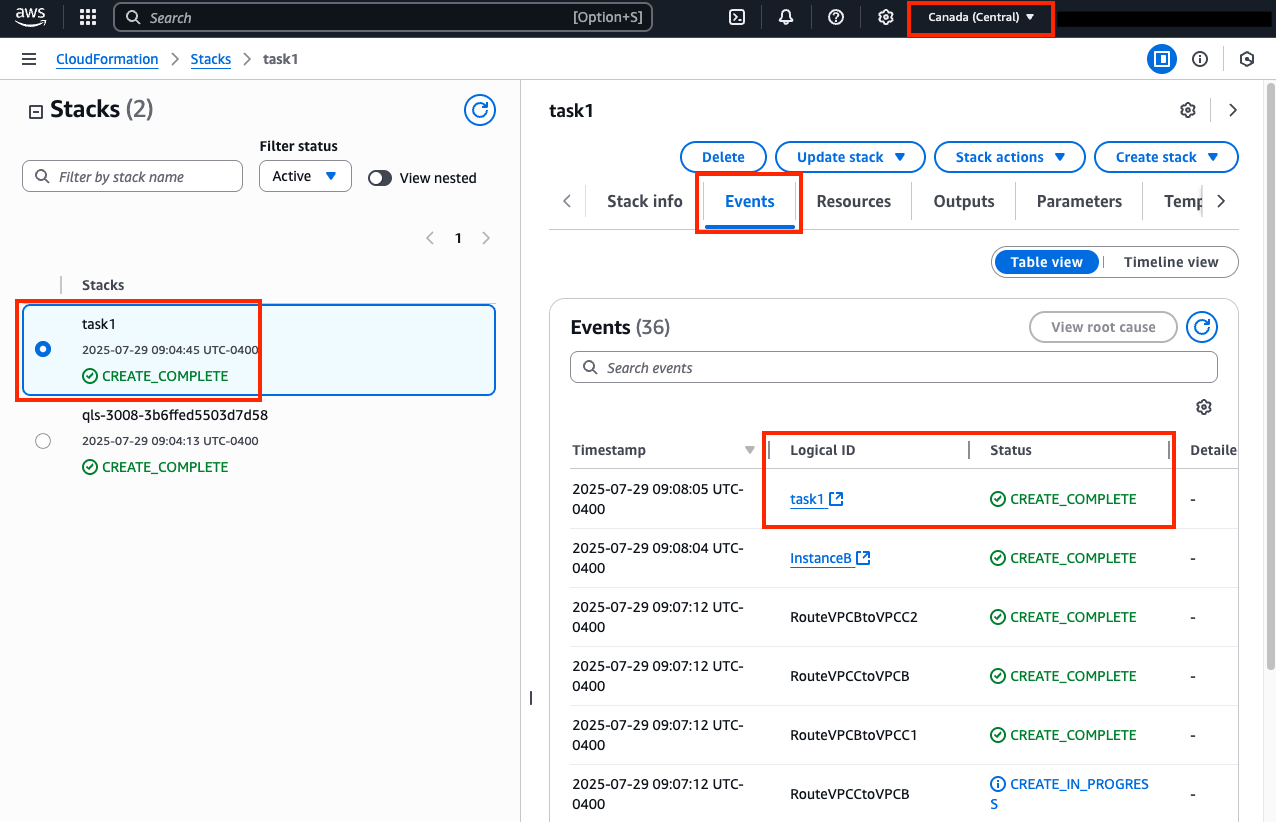This screenshot has height=822, width=1276.
Task: Toggle the View nested switch
Action: (x=380, y=178)
